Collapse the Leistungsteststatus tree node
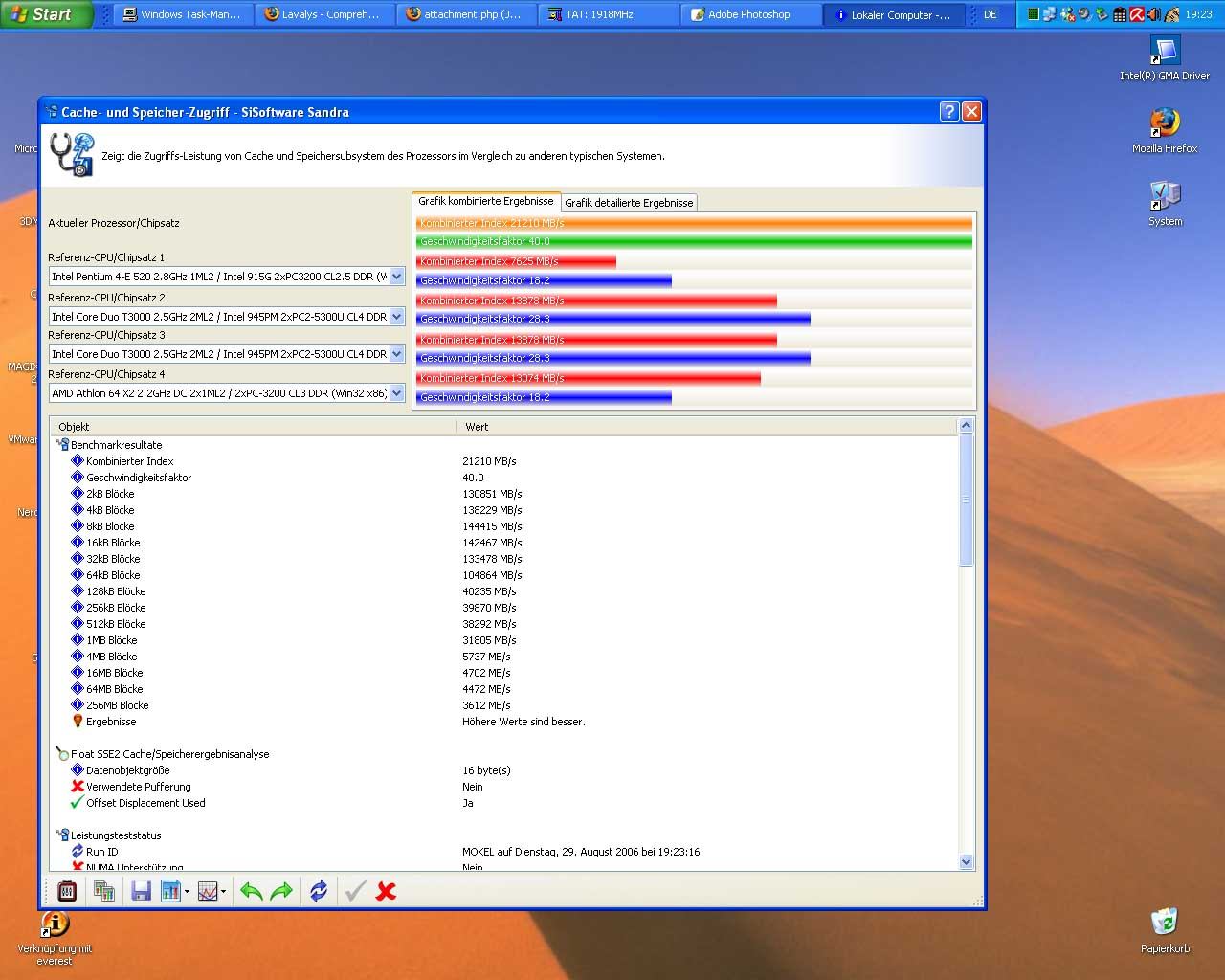Image resolution: width=1225 pixels, height=980 pixels. (61, 835)
